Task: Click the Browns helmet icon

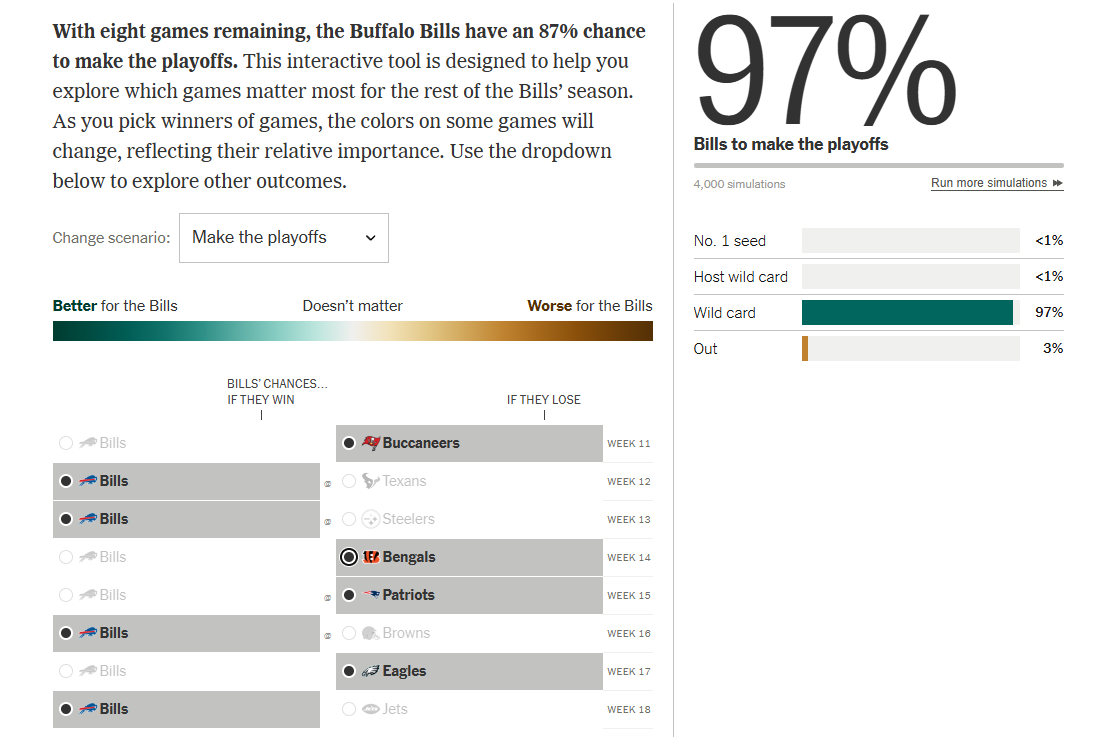Action: (370, 633)
